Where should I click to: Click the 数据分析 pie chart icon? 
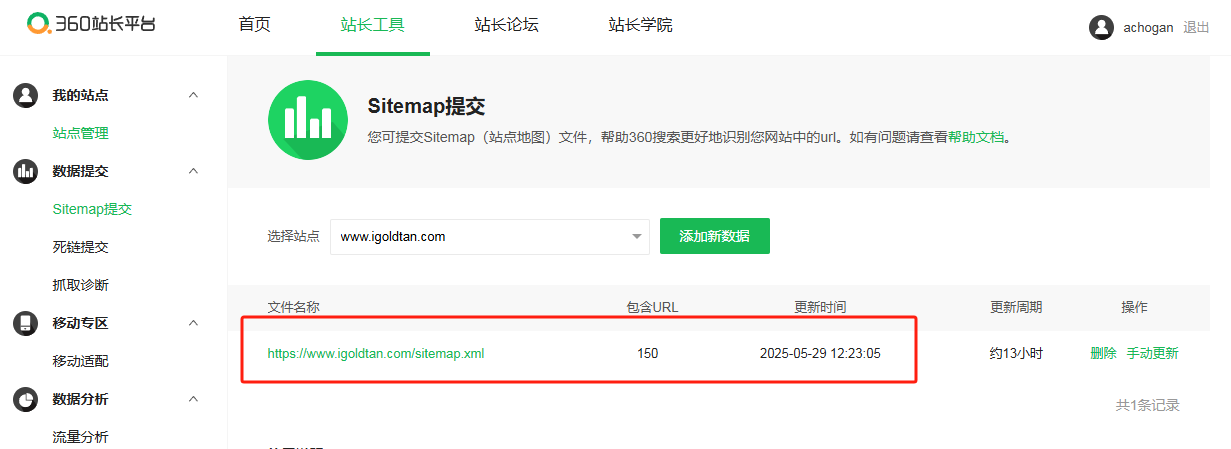[x=25, y=399]
